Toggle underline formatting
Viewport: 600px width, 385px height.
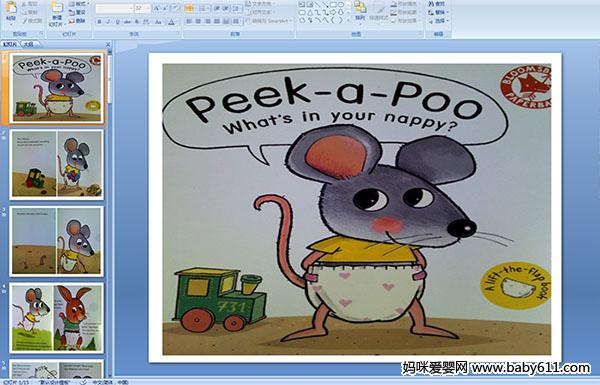tap(117, 22)
